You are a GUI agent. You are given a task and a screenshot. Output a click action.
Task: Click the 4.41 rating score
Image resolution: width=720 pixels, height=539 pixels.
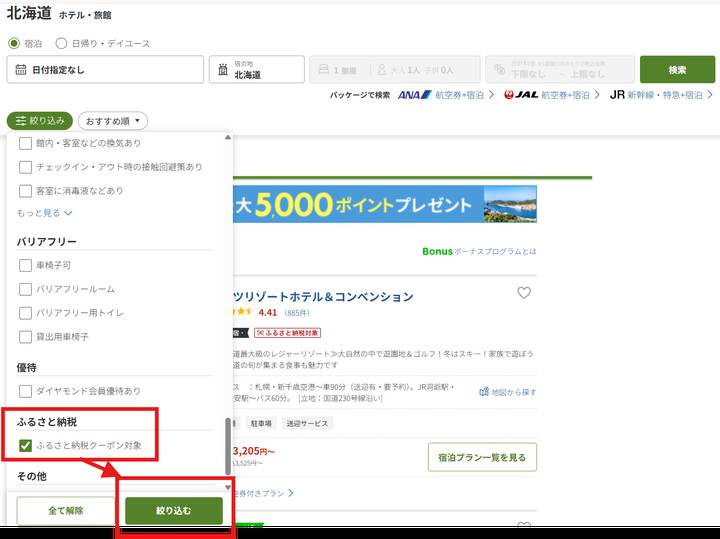click(268, 313)
